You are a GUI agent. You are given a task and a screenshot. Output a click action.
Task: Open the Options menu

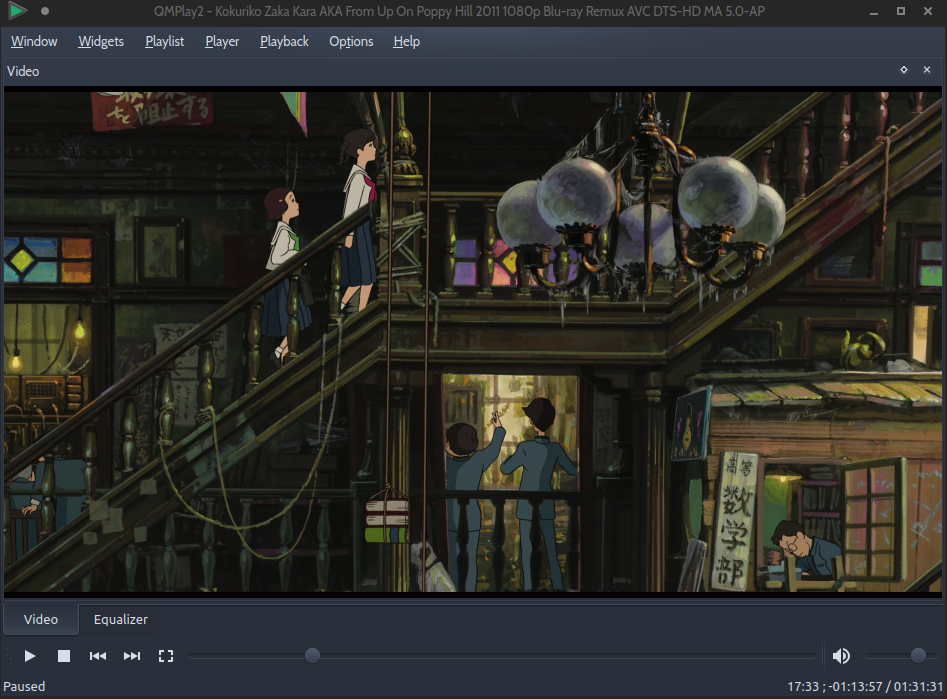(x=351, y=41)
